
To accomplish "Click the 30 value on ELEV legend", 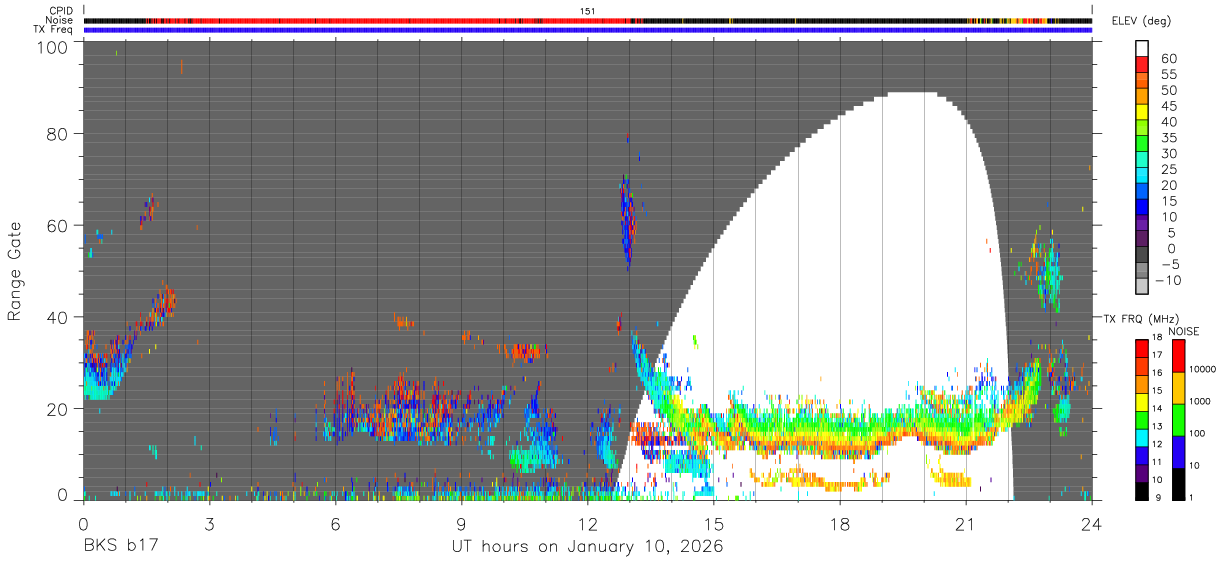I will (1169, 153).
